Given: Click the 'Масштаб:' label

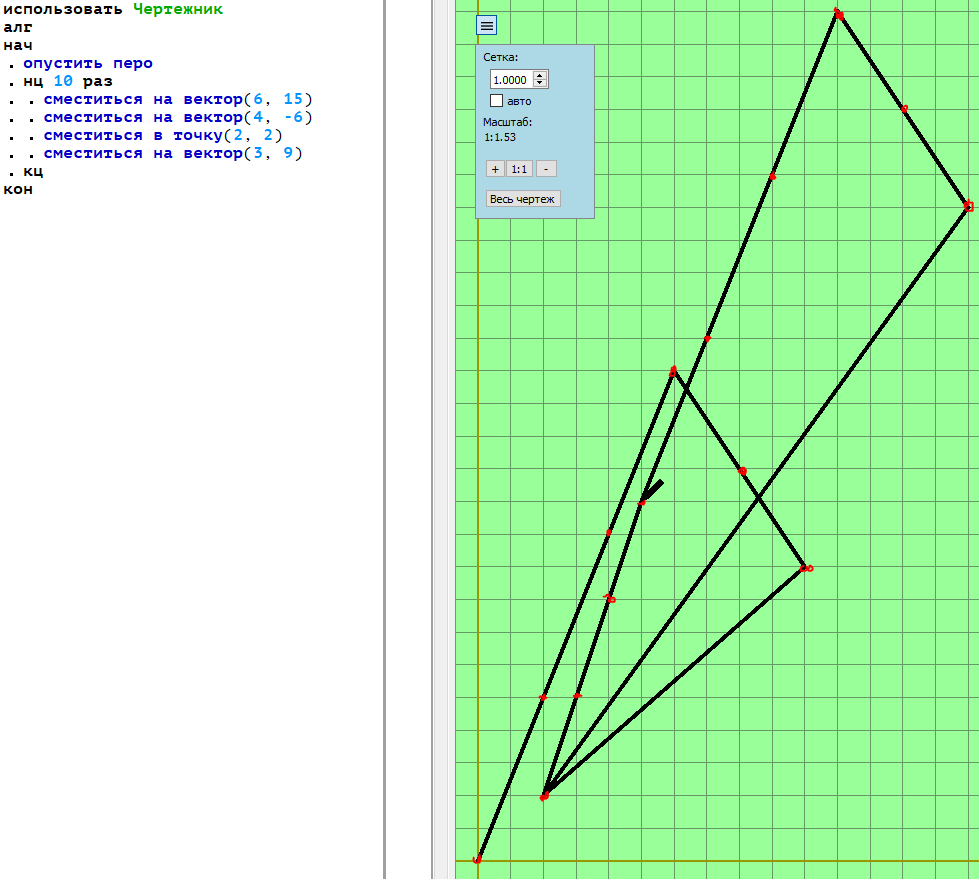Looking at the screenshot, I should pyautogui.click(x=507, y=122).
